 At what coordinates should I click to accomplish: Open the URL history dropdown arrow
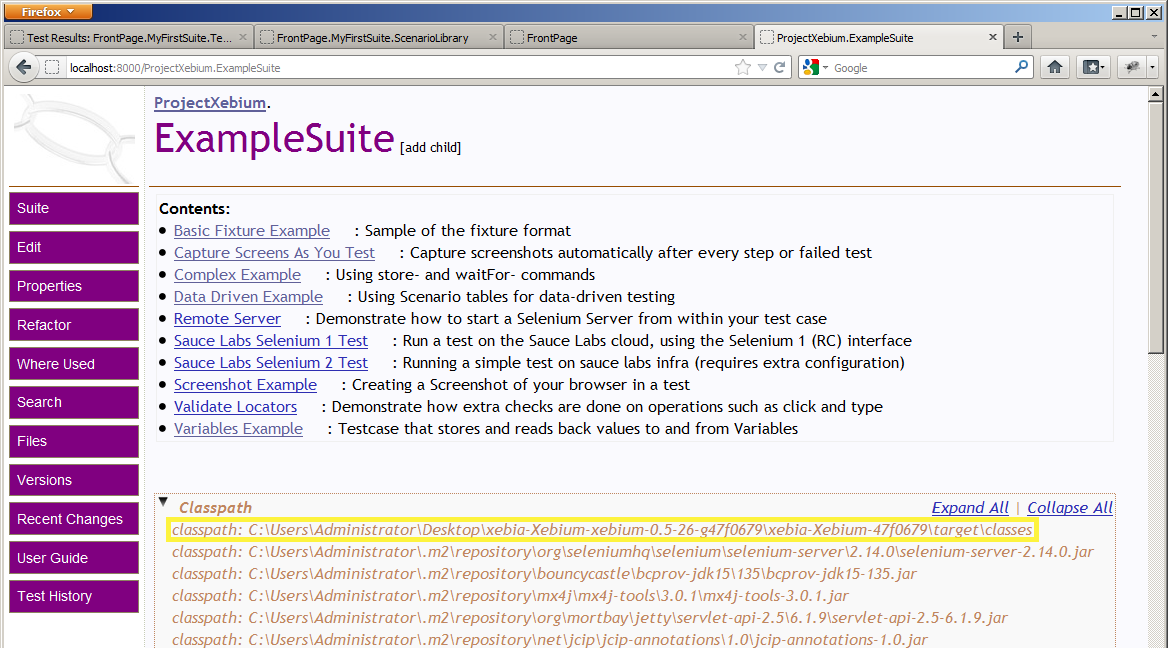(762, 68)
